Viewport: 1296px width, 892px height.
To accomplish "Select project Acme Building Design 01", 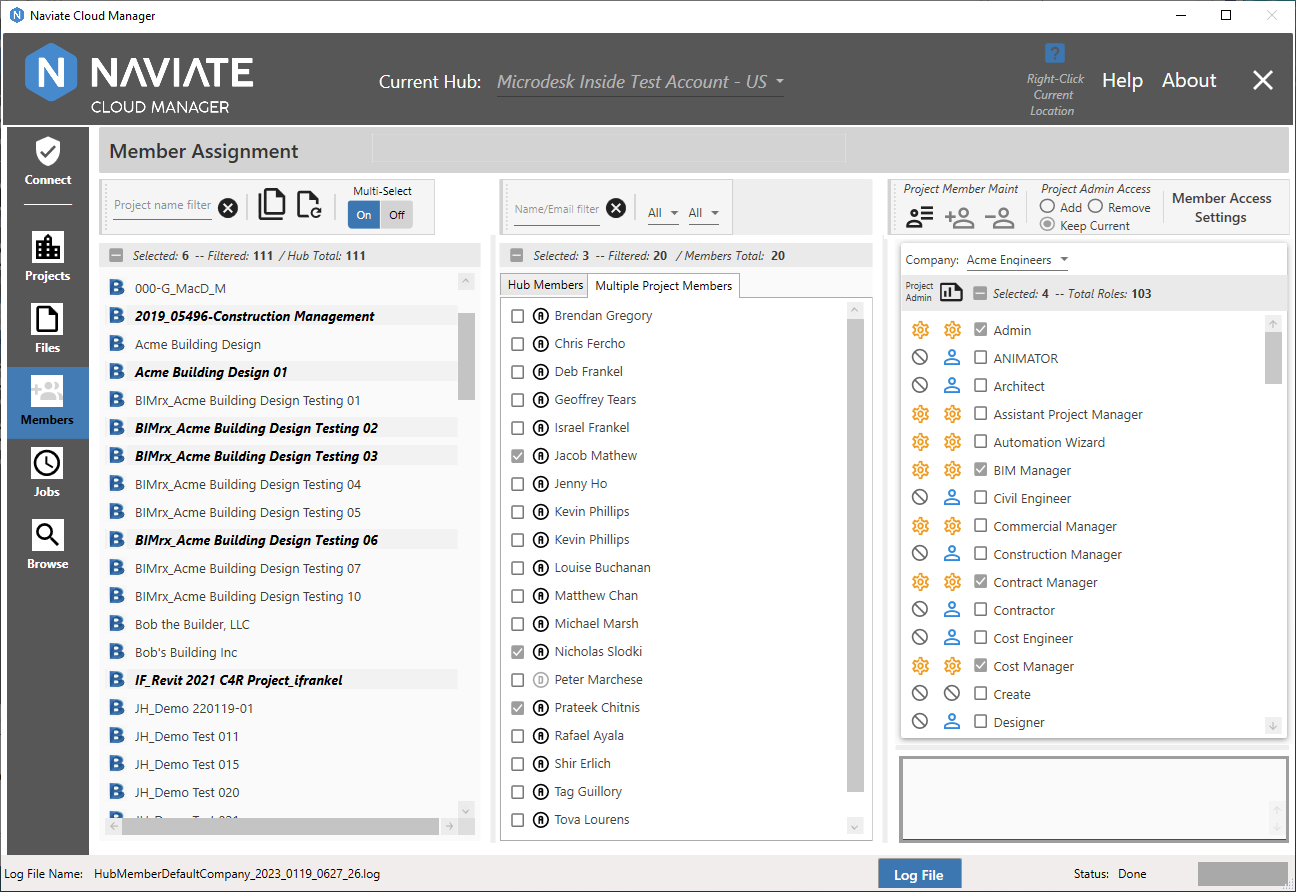I will coord(211,372).
